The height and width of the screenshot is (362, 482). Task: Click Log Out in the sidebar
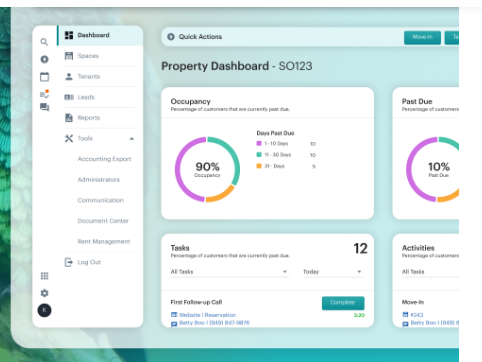(x=89, y=262)
